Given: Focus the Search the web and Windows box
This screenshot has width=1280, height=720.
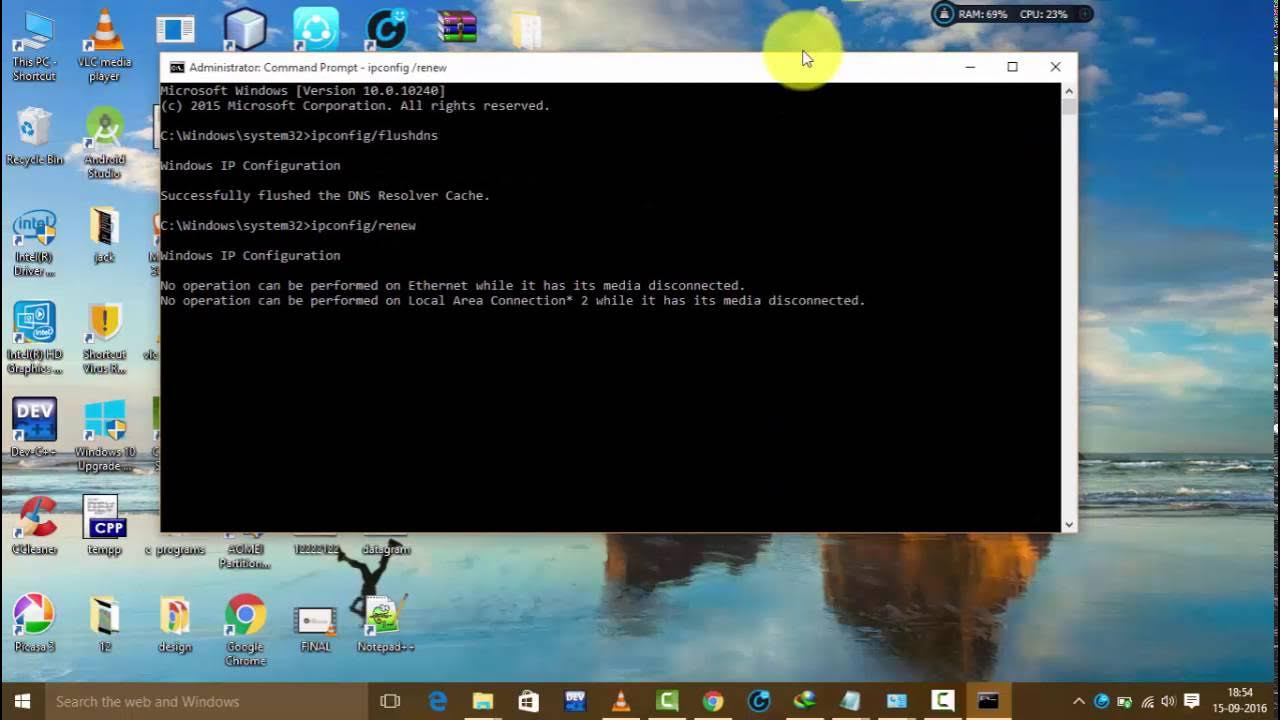Looking at the screenshot, I should pos(207,701).
